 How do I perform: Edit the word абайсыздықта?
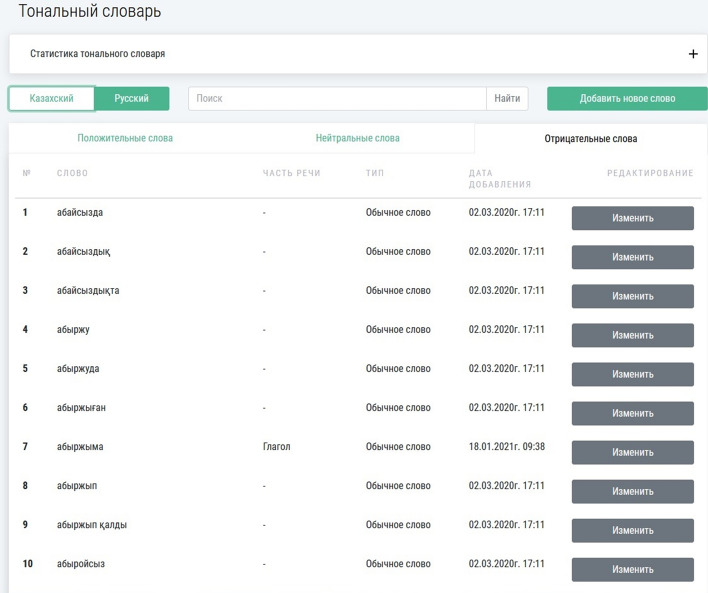[x=632, y=296]
